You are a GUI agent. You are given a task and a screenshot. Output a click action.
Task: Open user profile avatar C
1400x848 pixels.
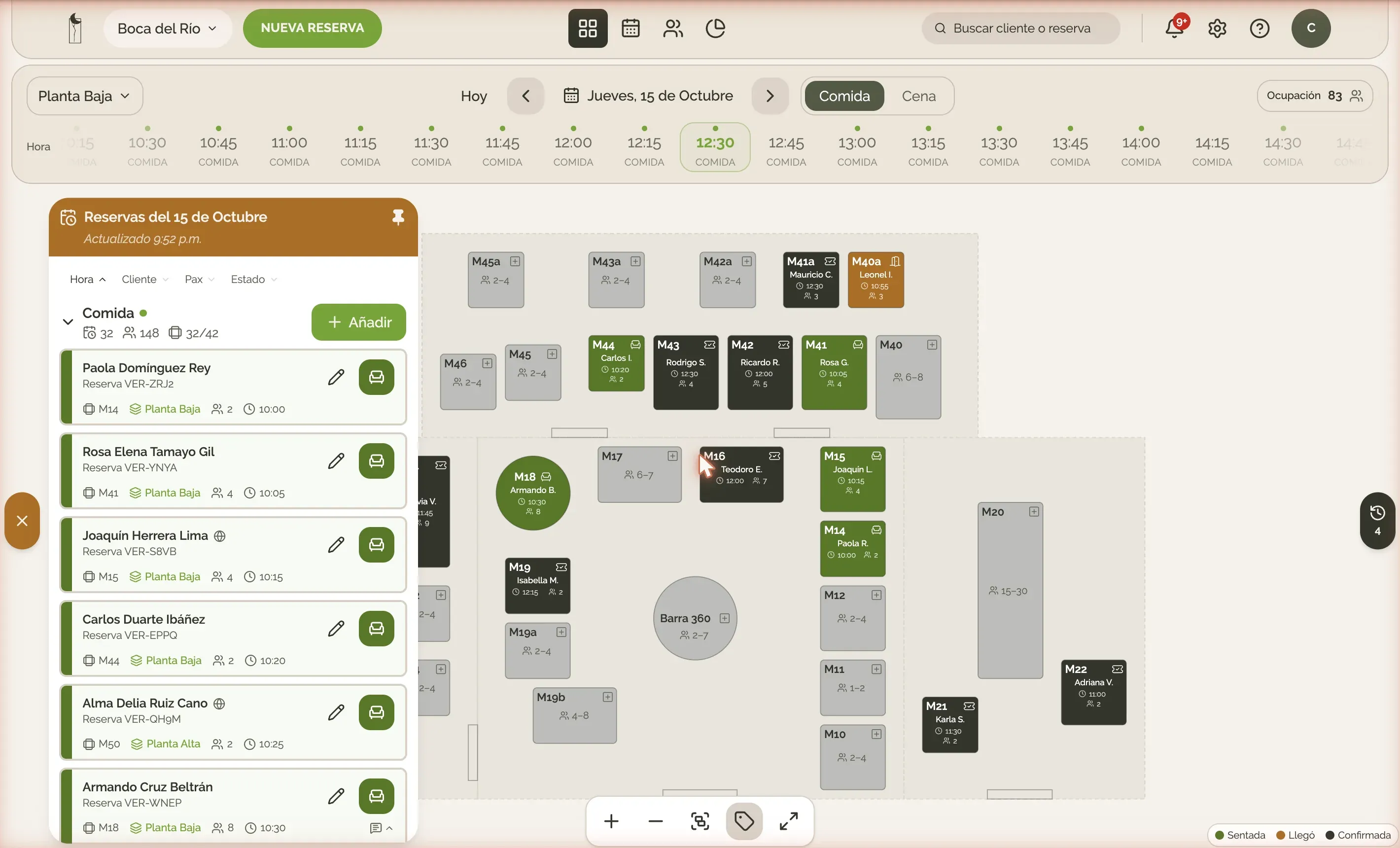click(1311, 29)
